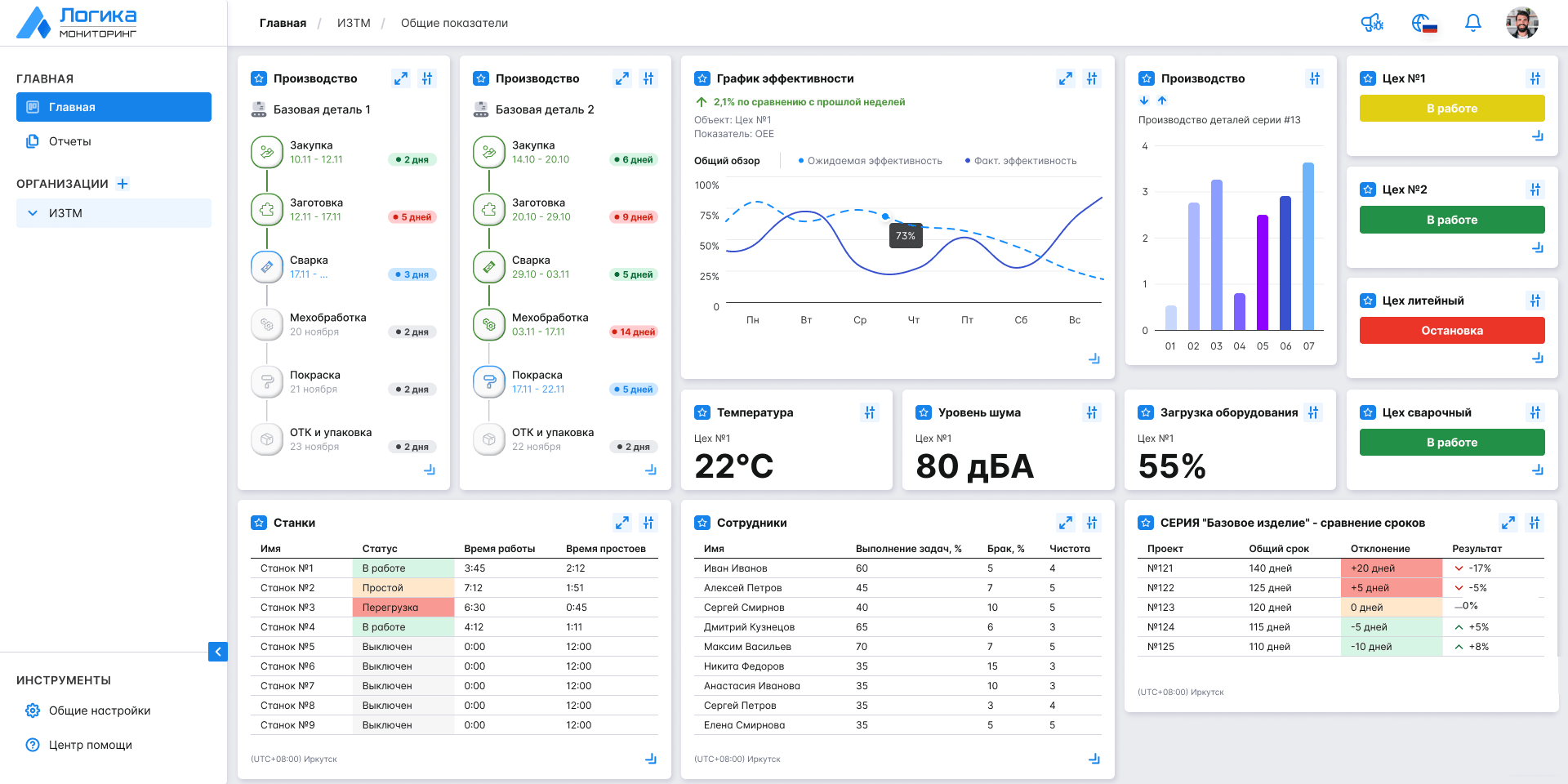Click the yellow В работе bar for Цех №1
This screenshot has height=784, width=1568.
pos(1452,109)
